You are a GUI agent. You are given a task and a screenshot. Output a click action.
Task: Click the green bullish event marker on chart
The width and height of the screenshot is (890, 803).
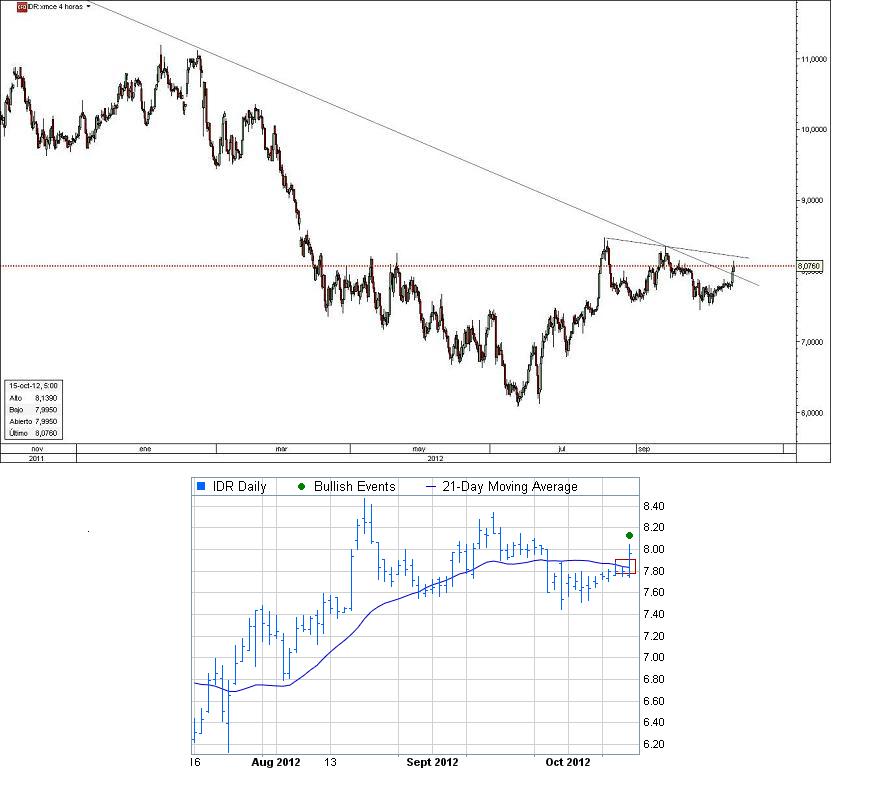tap(629, 536)
